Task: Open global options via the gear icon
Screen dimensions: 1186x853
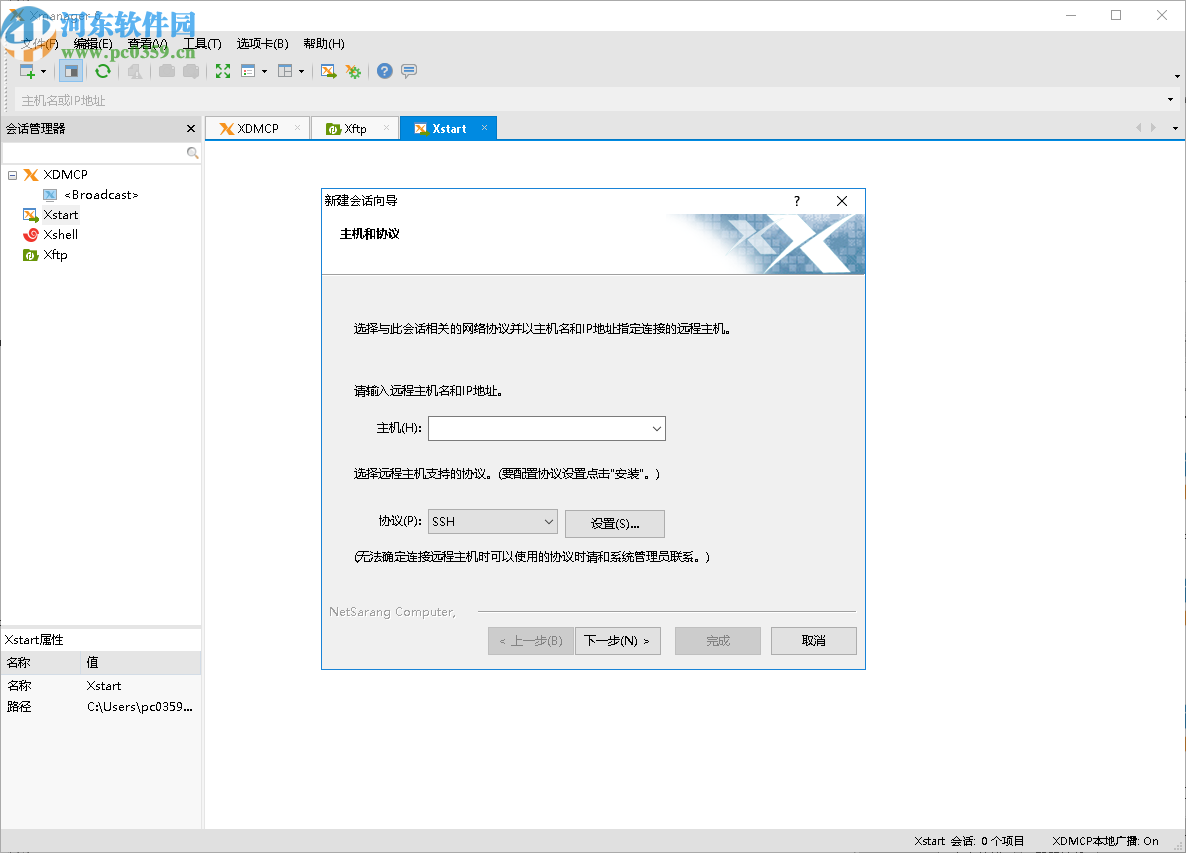Action: coord(353,71)
